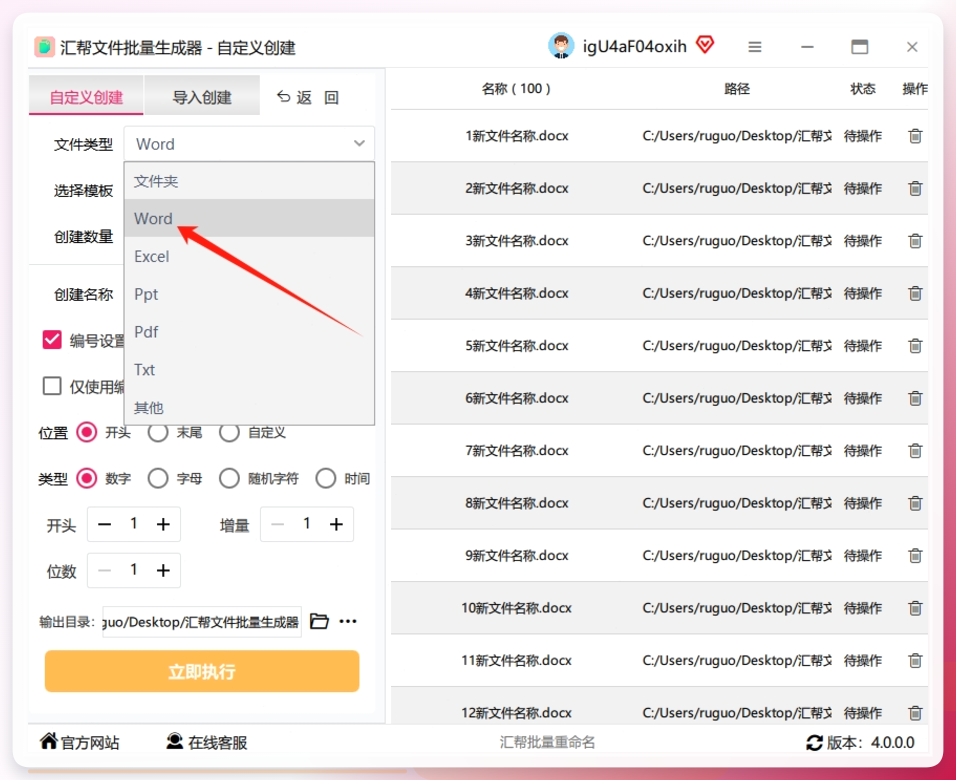Select 末尾 position radio button
The height and width of the screenshot is (780, 956).
tap(158, 432)
